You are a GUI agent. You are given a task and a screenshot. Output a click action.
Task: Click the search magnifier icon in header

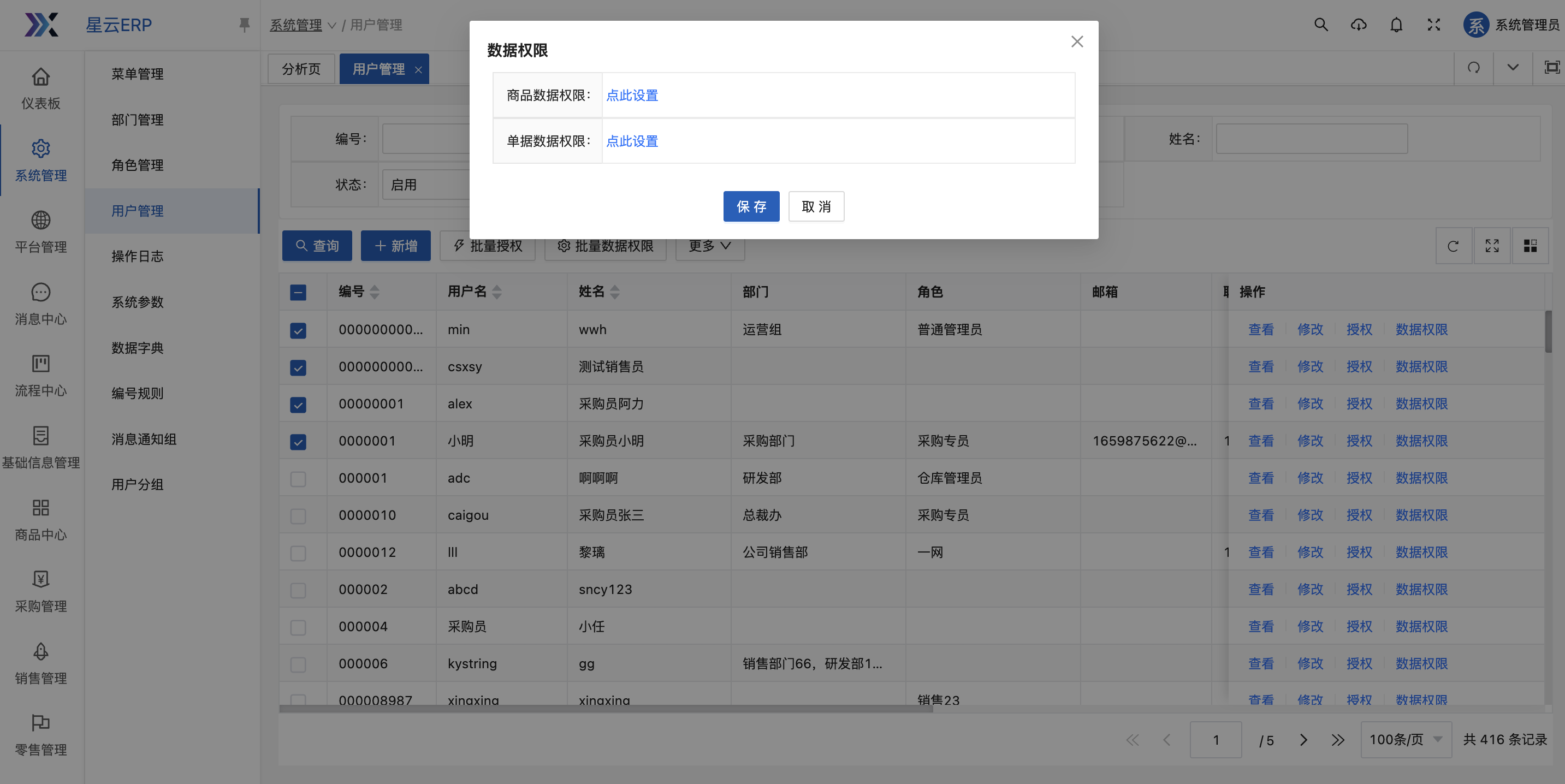(1321, 25)
